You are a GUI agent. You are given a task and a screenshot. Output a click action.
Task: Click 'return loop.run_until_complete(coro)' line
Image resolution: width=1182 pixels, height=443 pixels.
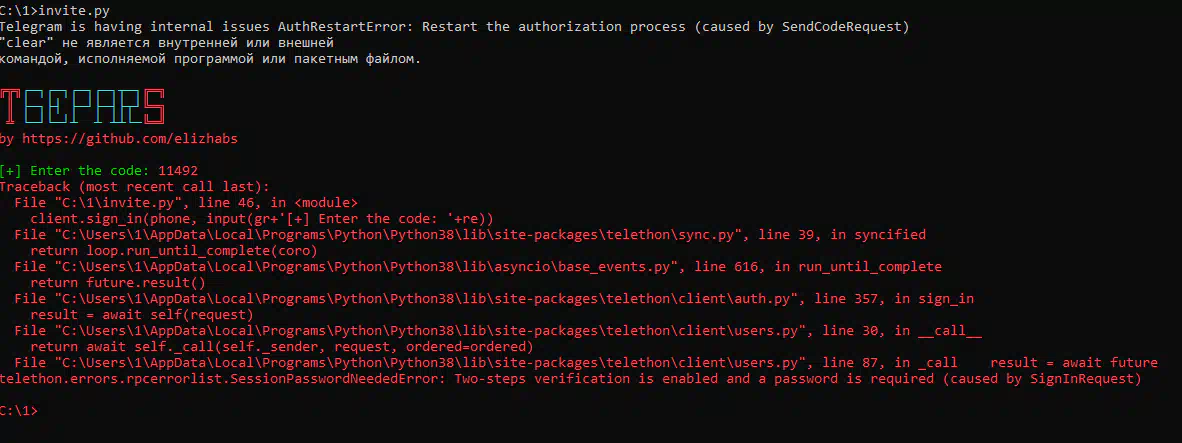click(x=174, y=251)
